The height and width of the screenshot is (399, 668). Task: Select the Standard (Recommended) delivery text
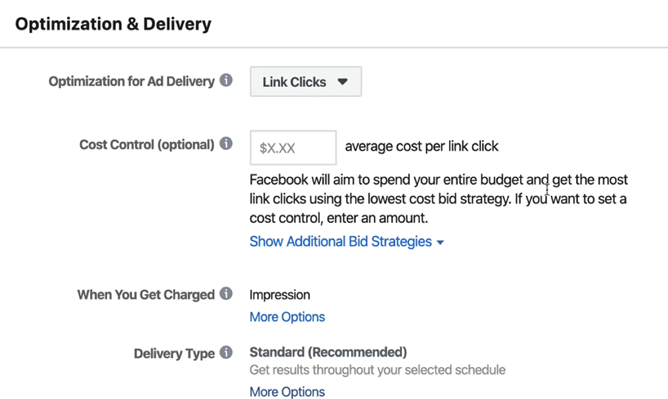click(x=328, y=352)
